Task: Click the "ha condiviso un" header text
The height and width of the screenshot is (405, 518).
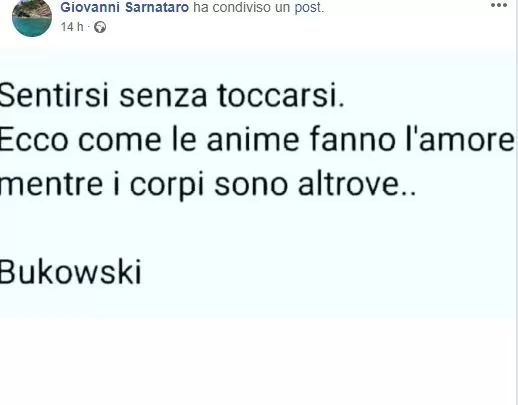Action: [242, 7]
